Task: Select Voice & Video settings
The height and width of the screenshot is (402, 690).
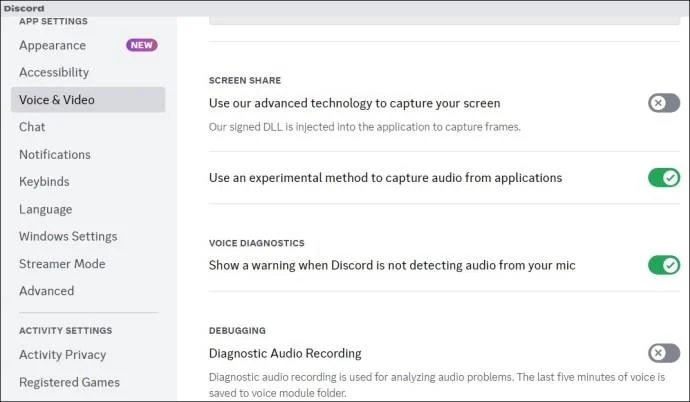Action: click(88, 99)
